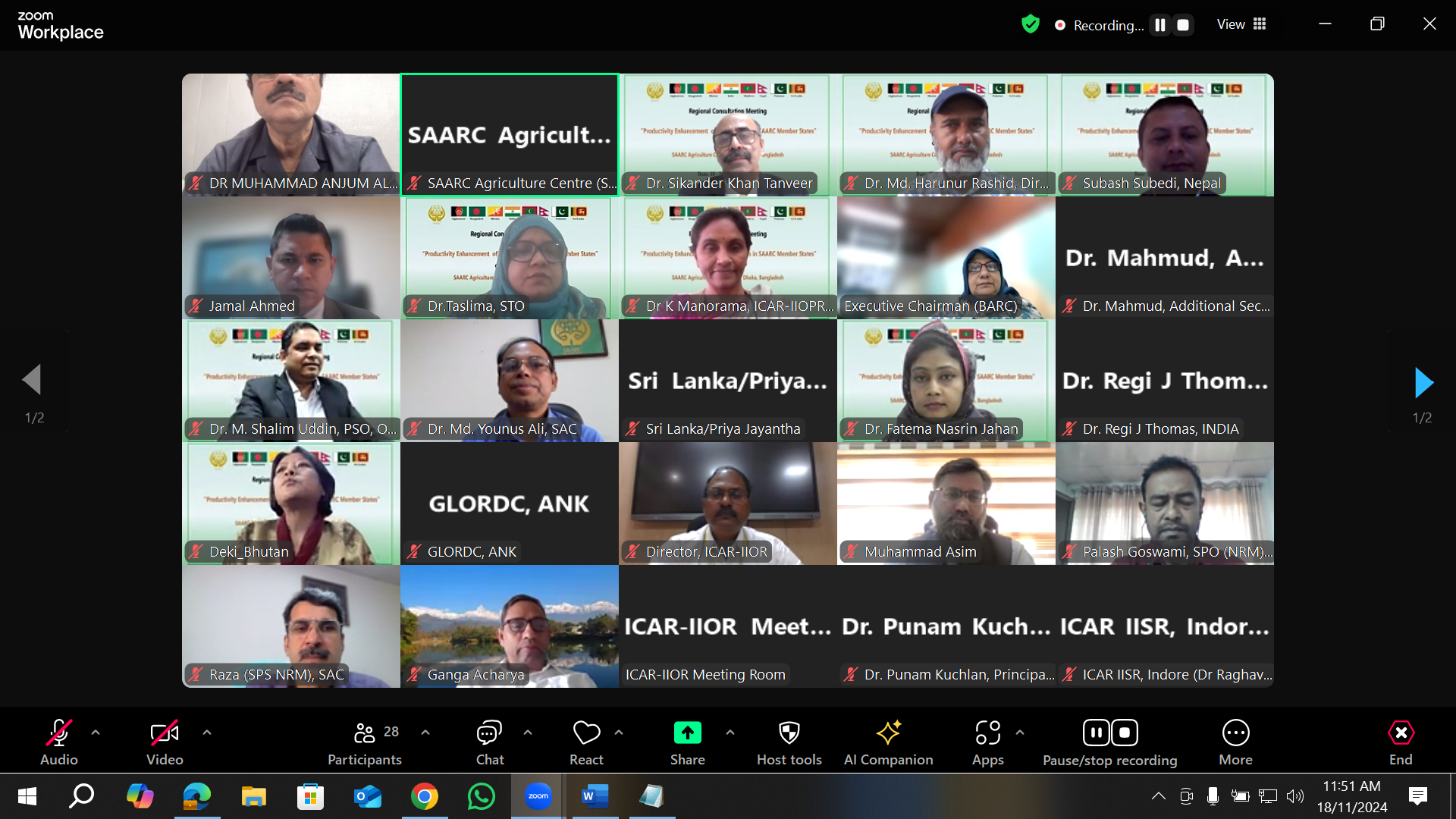Open the View layout menu
Screen dimensions: 1456x819
(x=1241, y=24)
